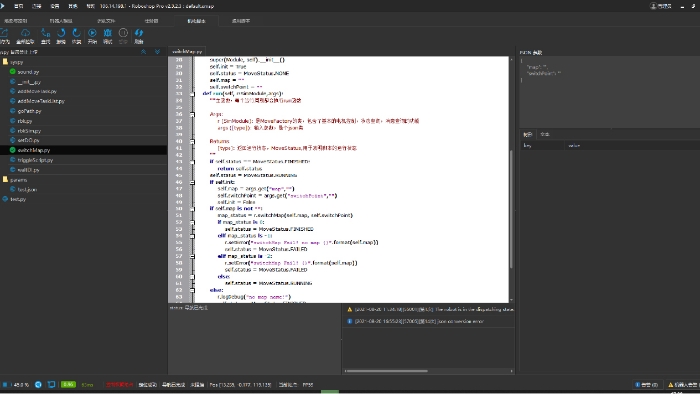Open rbk.py in the file tree
Viewport: 700px width, 394px height.
(x=25, y=121)
